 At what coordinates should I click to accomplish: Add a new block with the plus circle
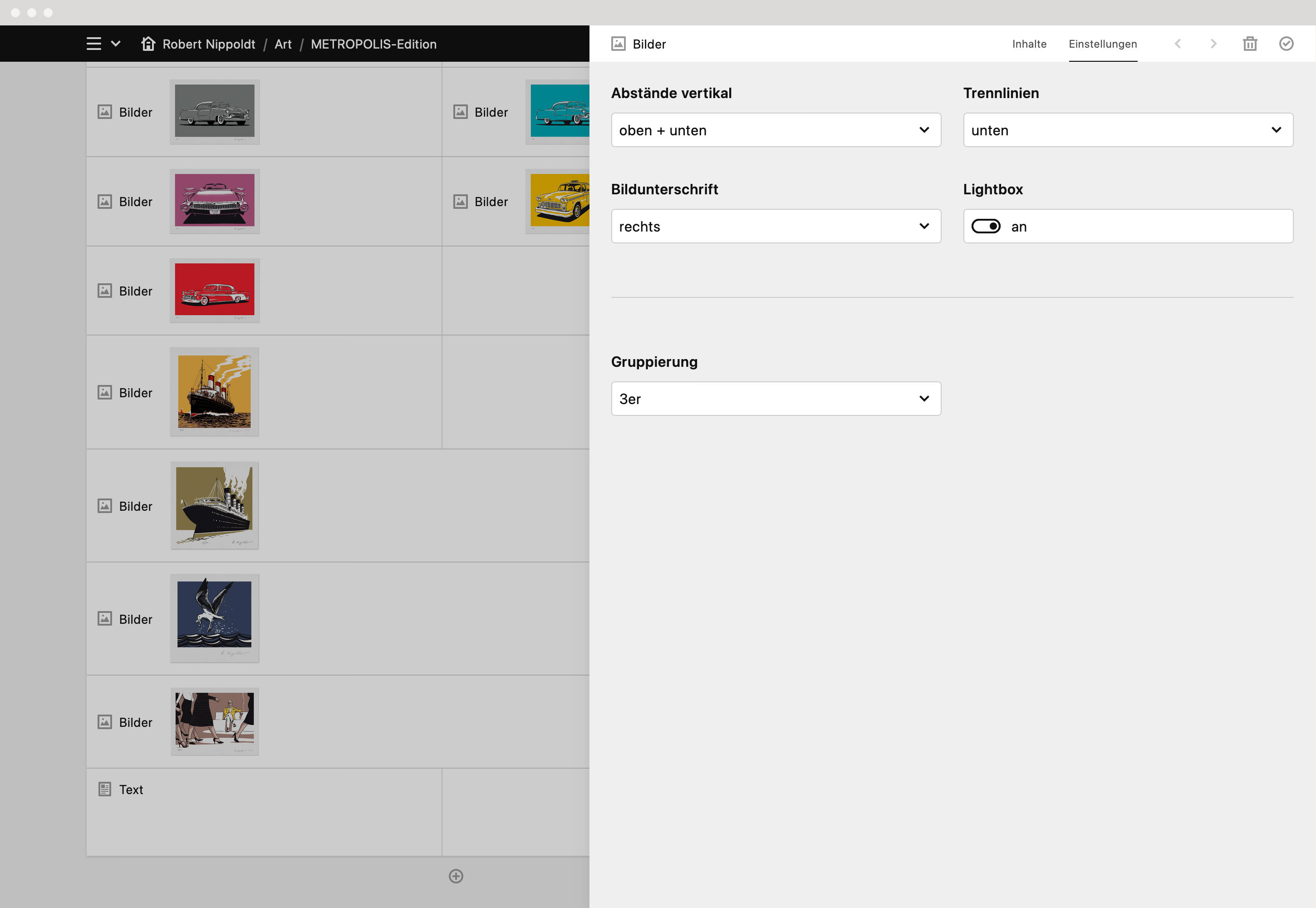click(456, 876)
